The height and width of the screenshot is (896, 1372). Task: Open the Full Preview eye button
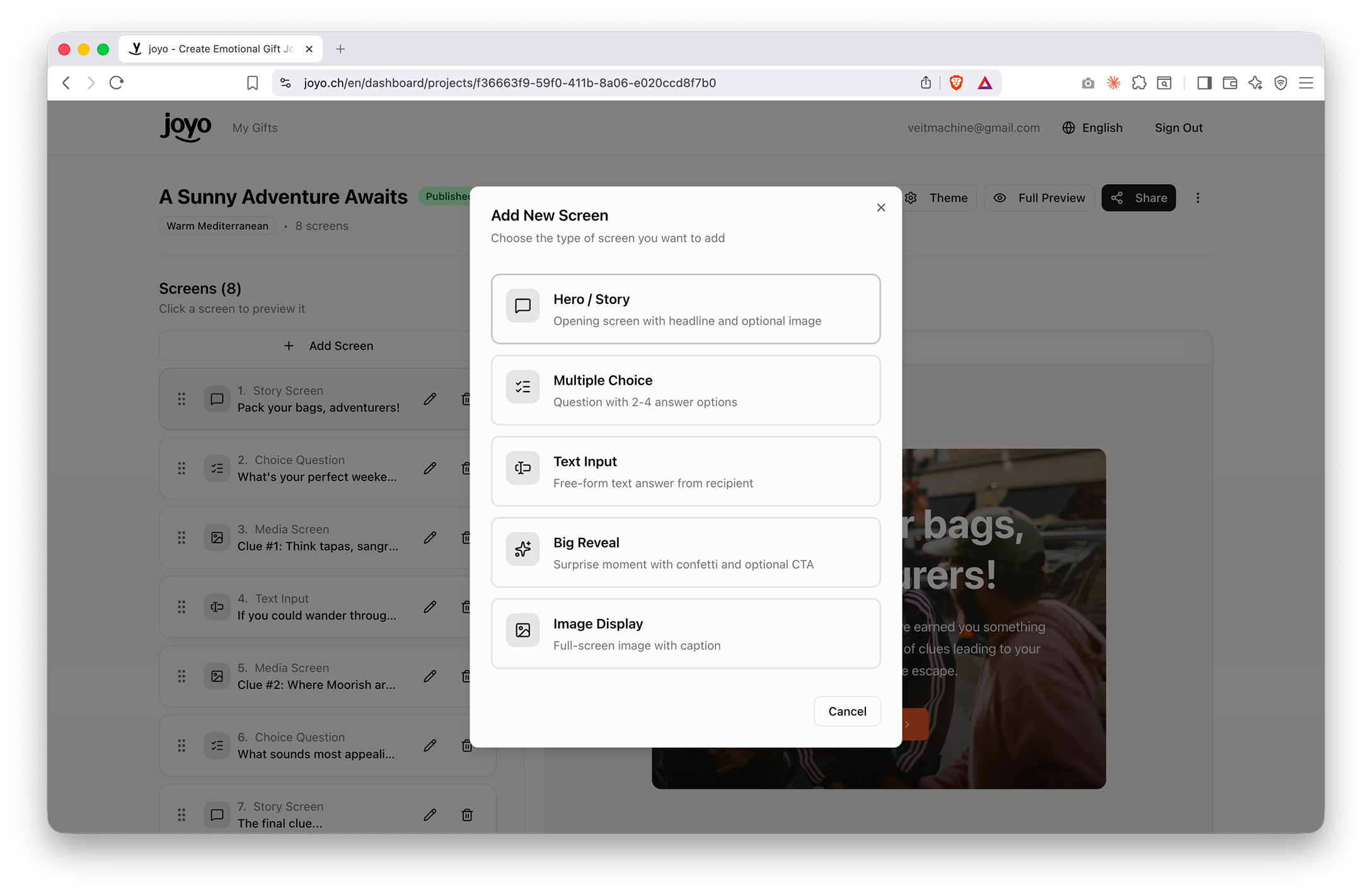coord(1040,198)
